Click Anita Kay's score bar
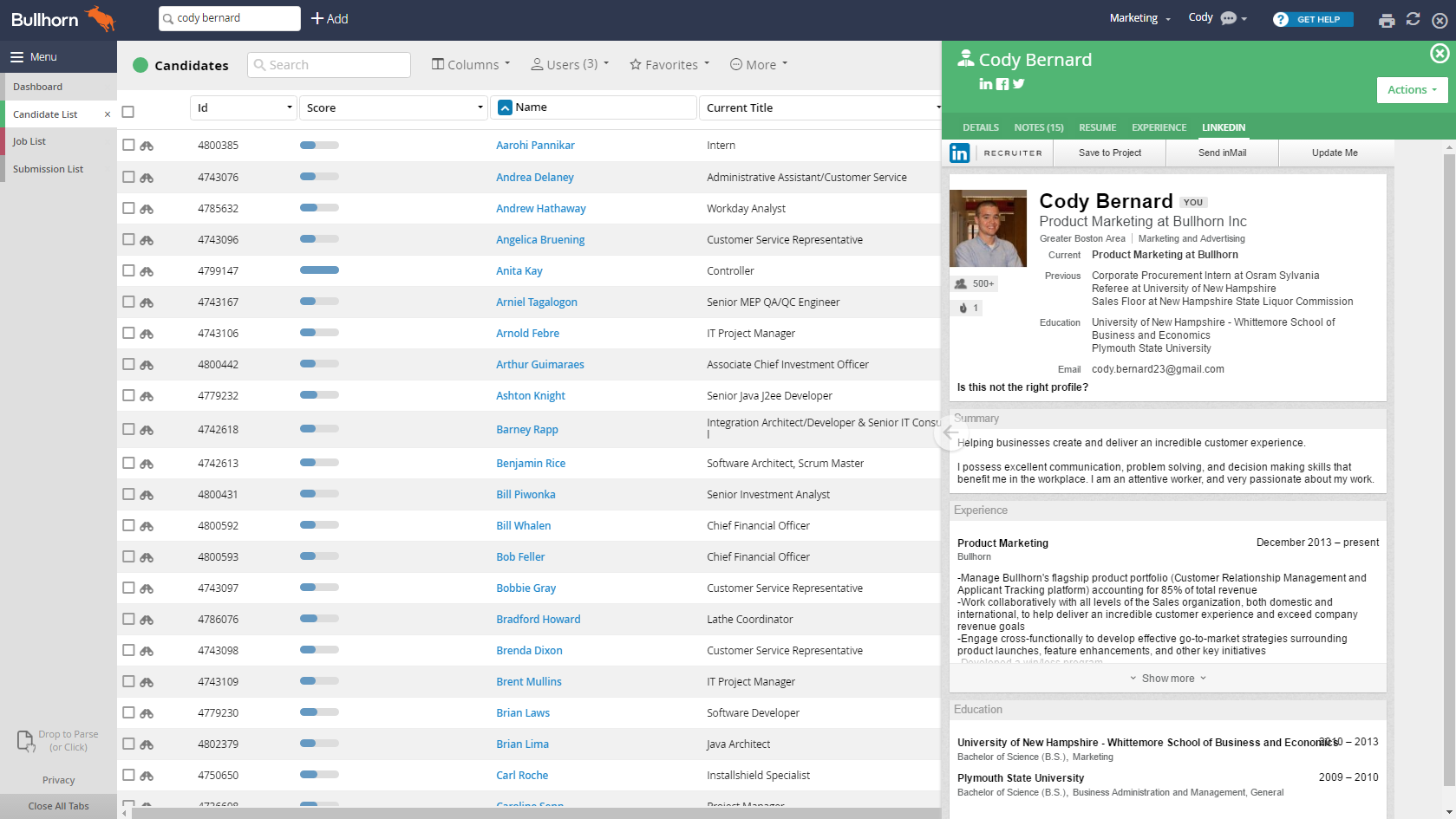 [x=319, y=270]
